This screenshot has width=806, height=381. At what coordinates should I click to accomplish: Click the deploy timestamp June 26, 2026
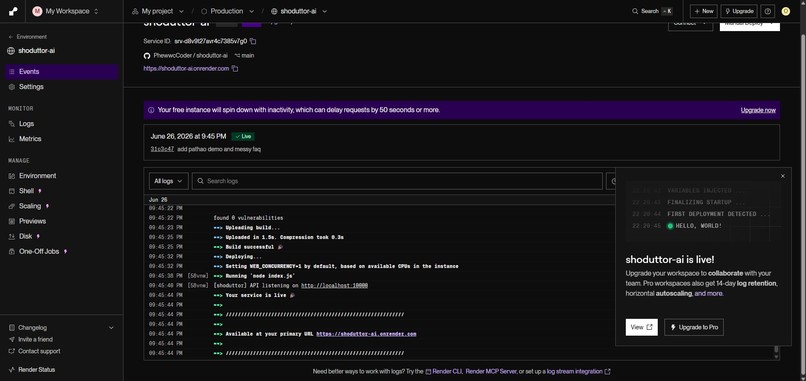(x=188, y=136)
